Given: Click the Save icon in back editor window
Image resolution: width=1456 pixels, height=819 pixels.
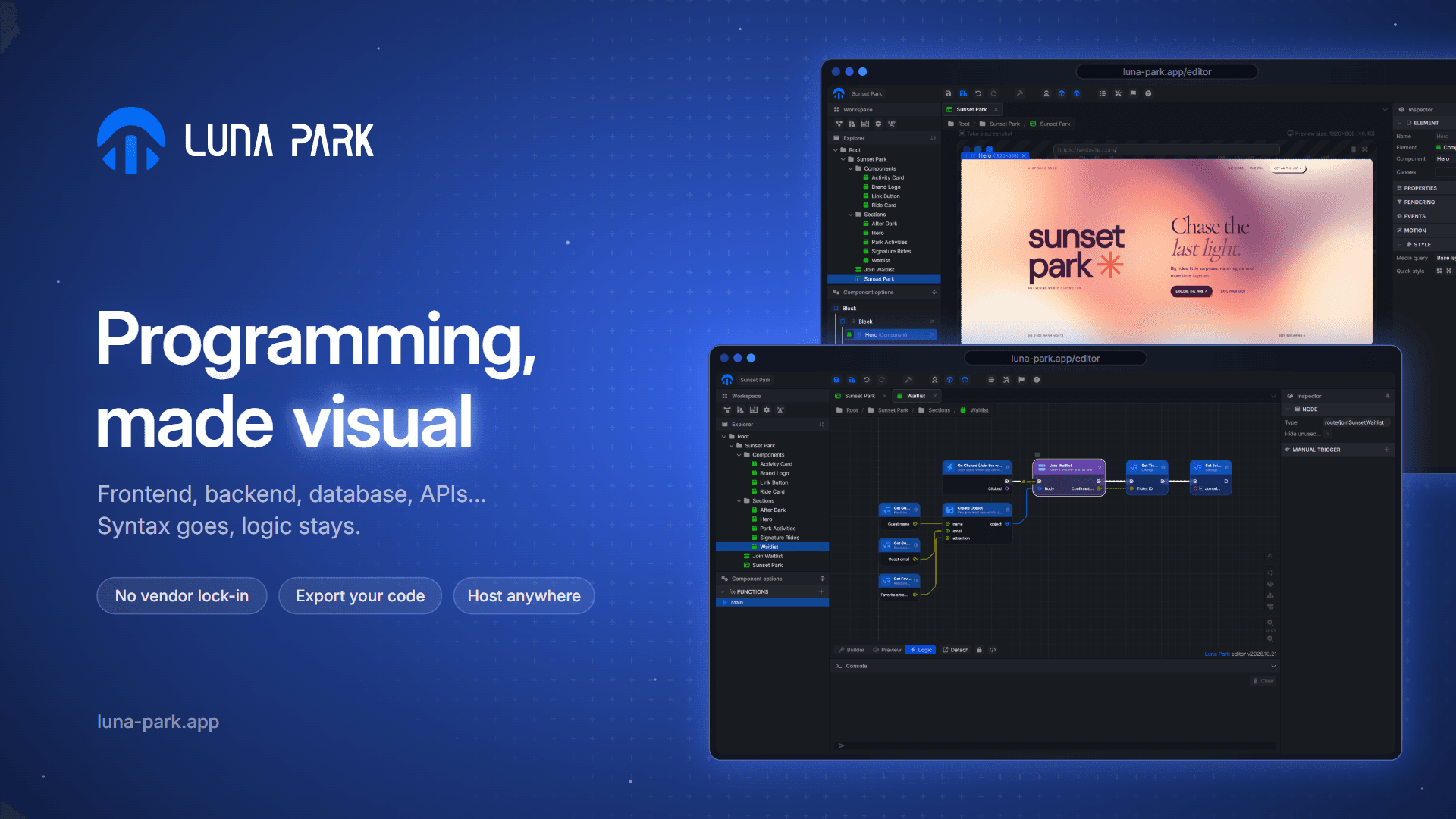Looking at the screenshot, I should 948,93.
